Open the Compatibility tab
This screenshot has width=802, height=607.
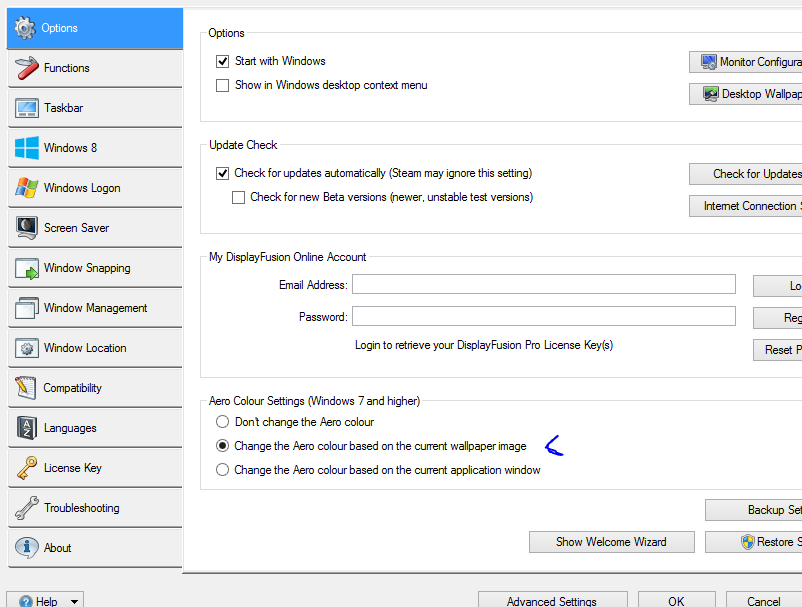coord(73,388)
